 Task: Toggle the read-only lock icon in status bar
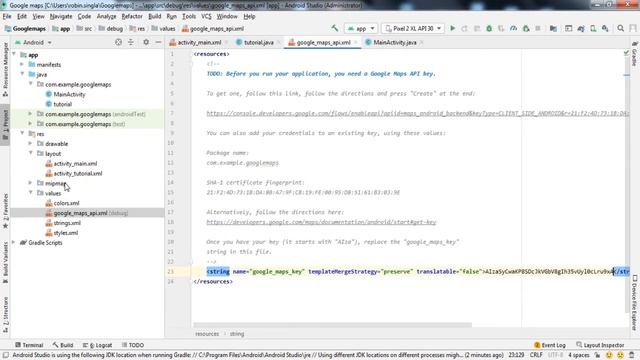(x=597, y=355)
